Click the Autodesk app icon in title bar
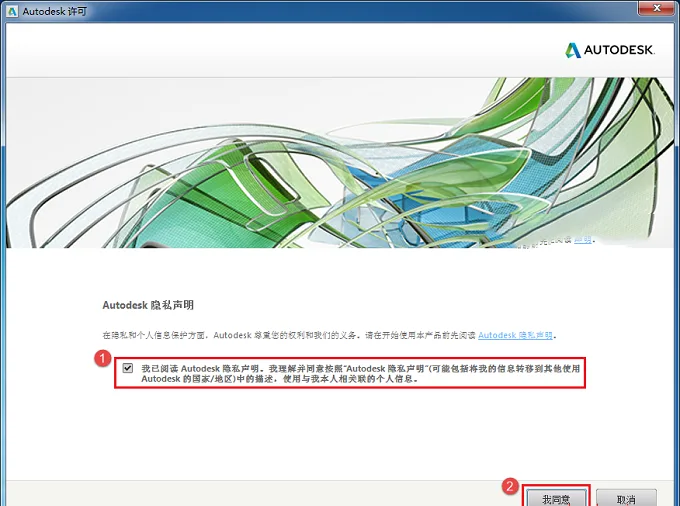680x506 pixels. click(12, 11)
